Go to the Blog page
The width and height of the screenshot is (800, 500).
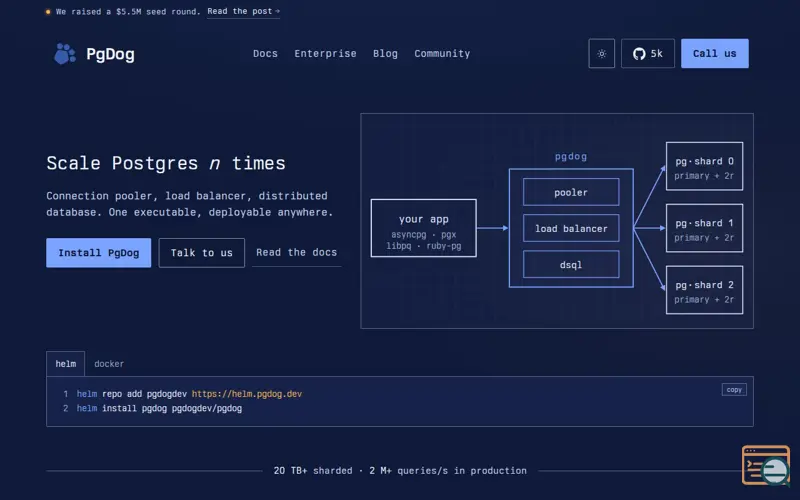click(x=385, y=54)
